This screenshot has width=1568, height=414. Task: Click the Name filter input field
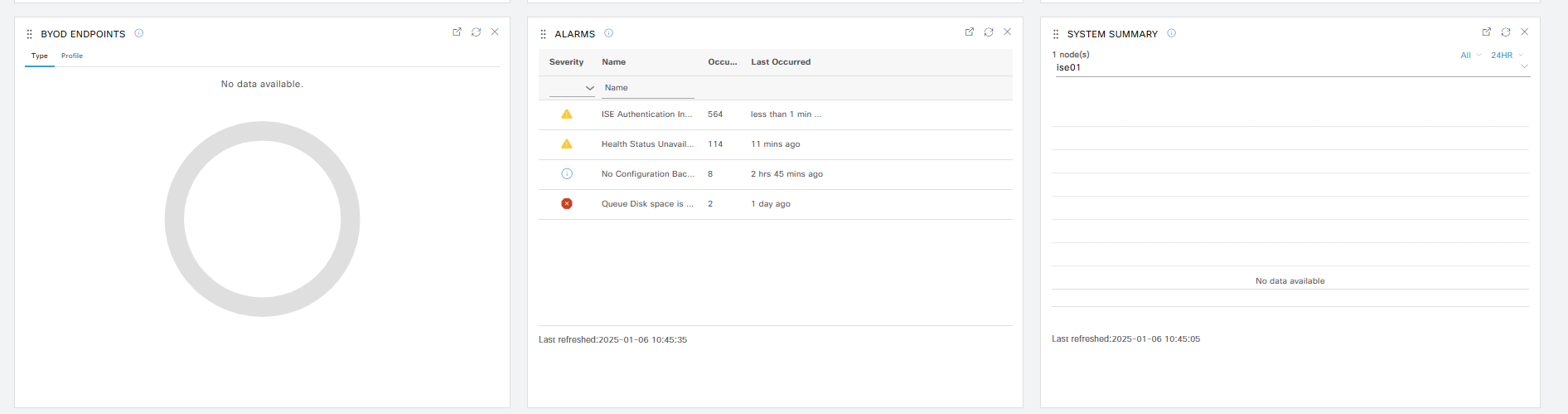(648, 88)
